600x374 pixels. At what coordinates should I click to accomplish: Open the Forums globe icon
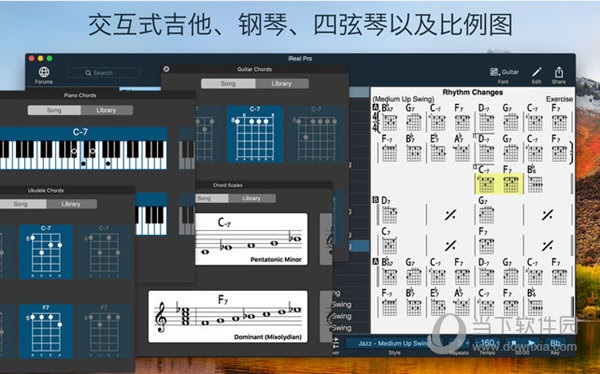click(x=44, y=72)
